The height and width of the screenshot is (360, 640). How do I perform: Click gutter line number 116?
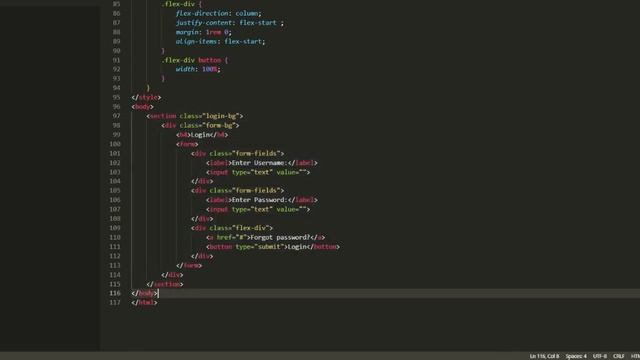115,293
